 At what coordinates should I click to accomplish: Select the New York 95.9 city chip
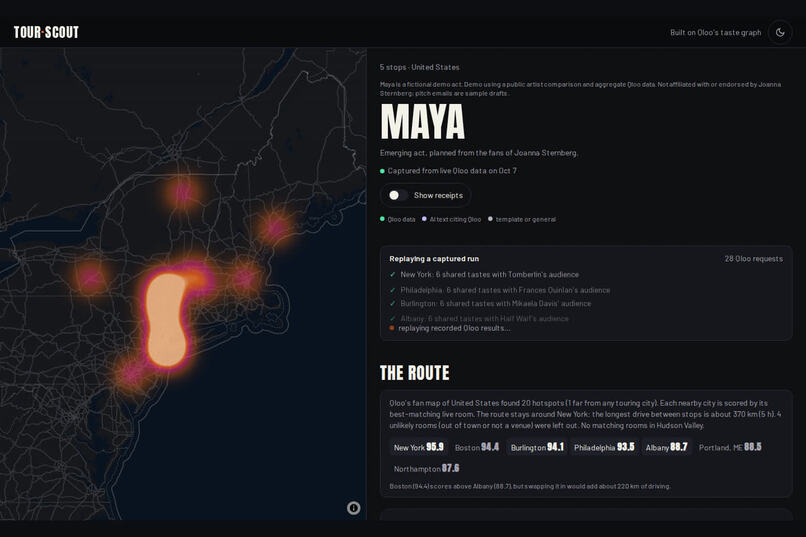pos(418,448)
